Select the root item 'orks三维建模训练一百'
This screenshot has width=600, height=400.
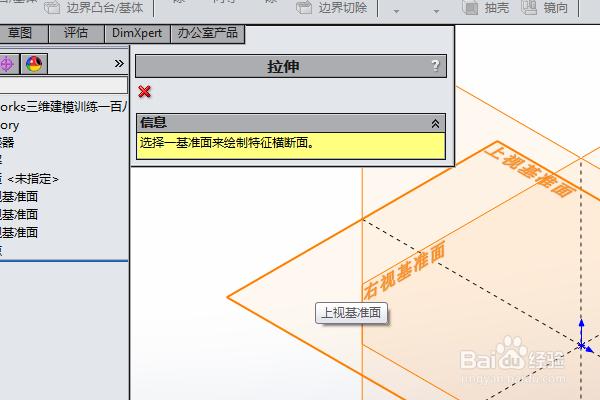click(x=64, y=107)
